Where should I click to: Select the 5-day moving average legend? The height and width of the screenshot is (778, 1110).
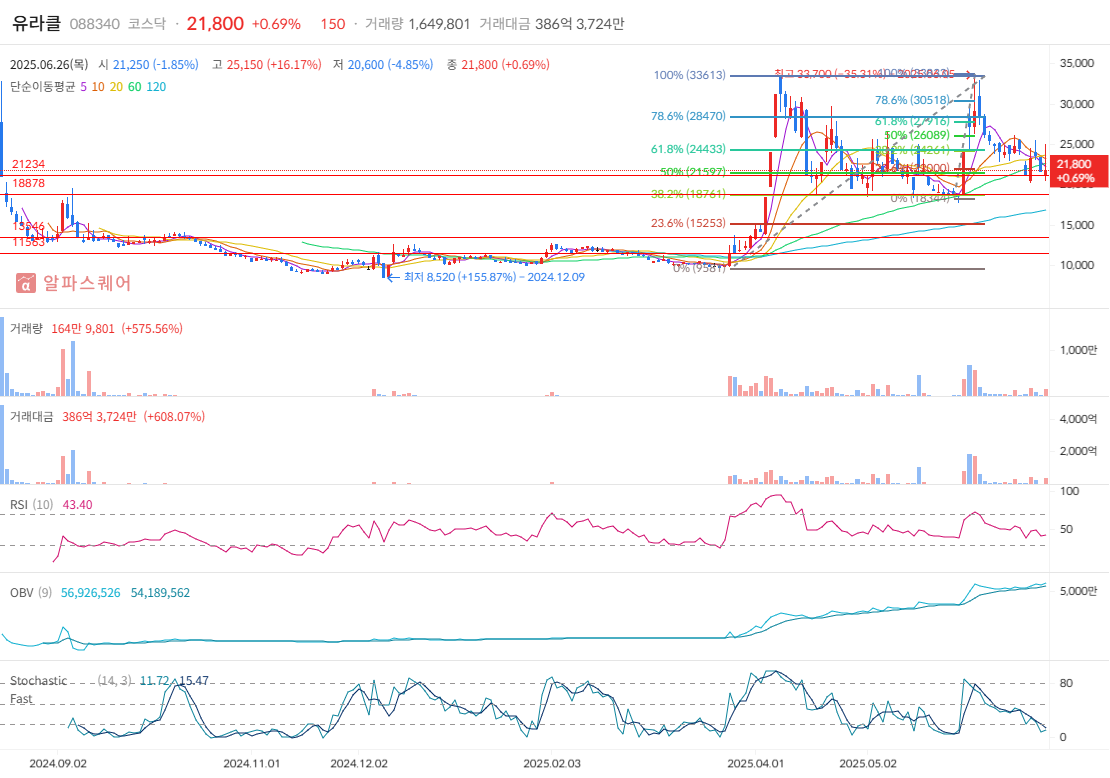click(84, 86)
